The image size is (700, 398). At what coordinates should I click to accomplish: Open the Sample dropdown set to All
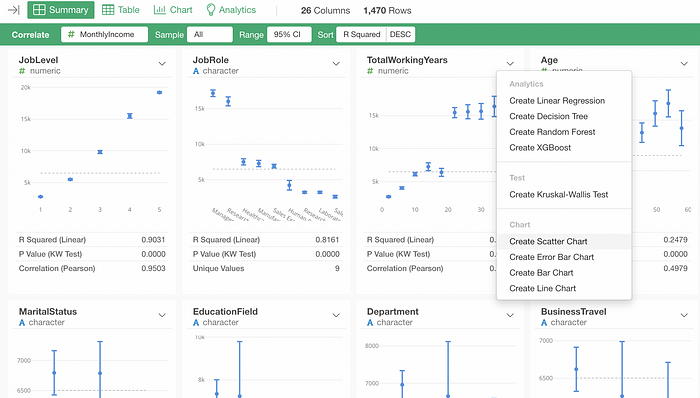pyautogui.click(x=210, y=34)
